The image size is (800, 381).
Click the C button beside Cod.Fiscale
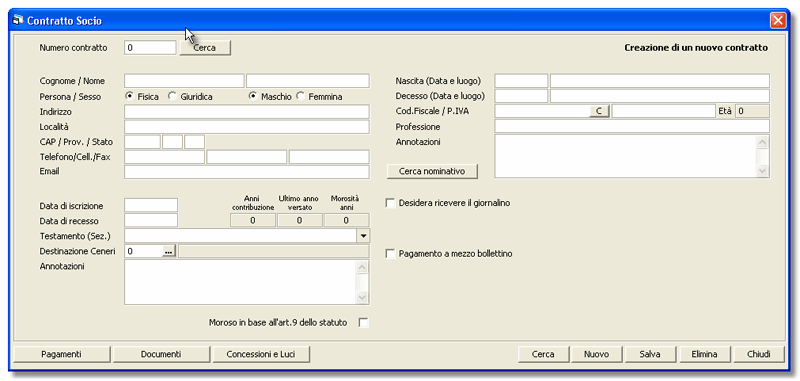coord(599,111)
